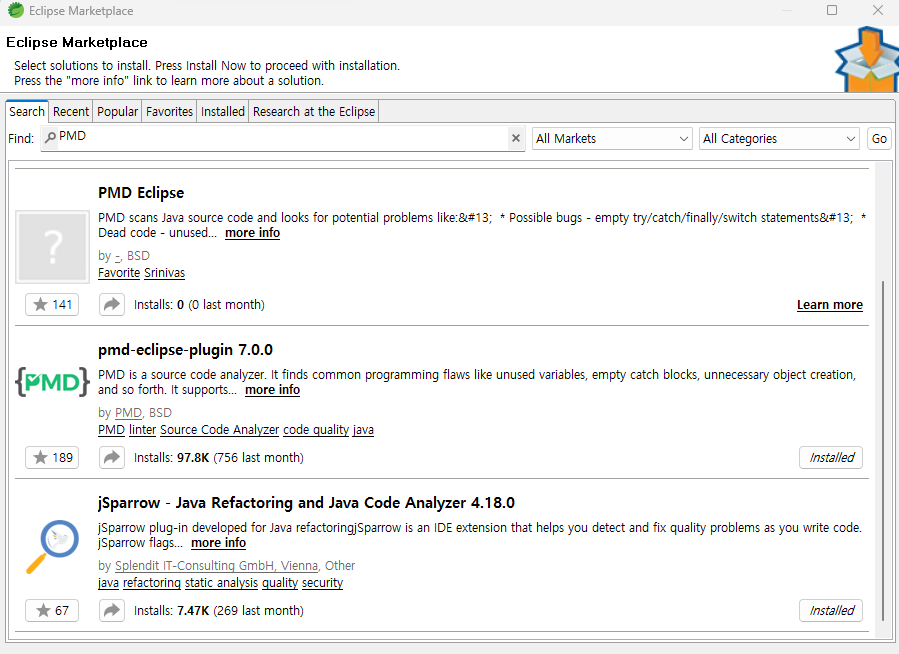Click the PMD tag under pmd-eclipse-plugin

coord(111,430)
